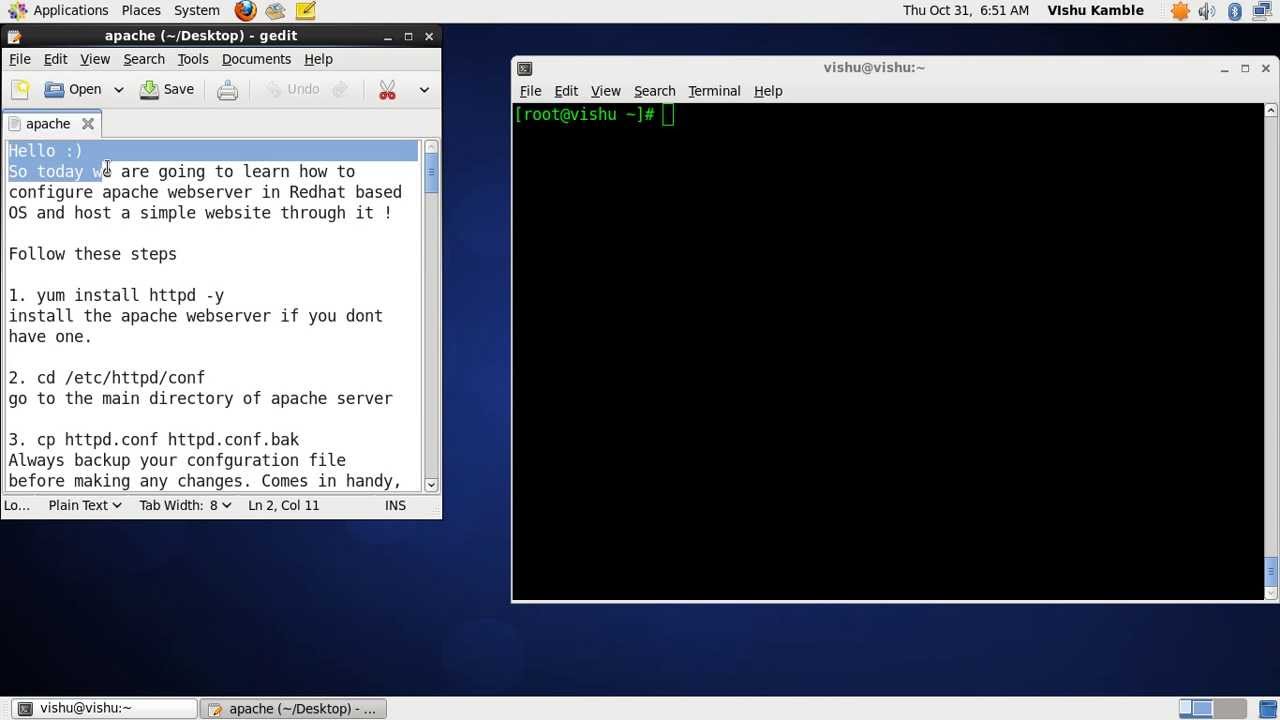Click the Bluetooth tray icon

point(1235,11)
